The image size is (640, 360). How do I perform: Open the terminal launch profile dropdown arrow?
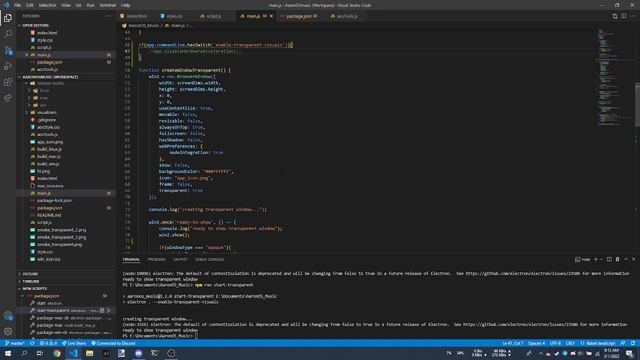[x=601, y=259]
